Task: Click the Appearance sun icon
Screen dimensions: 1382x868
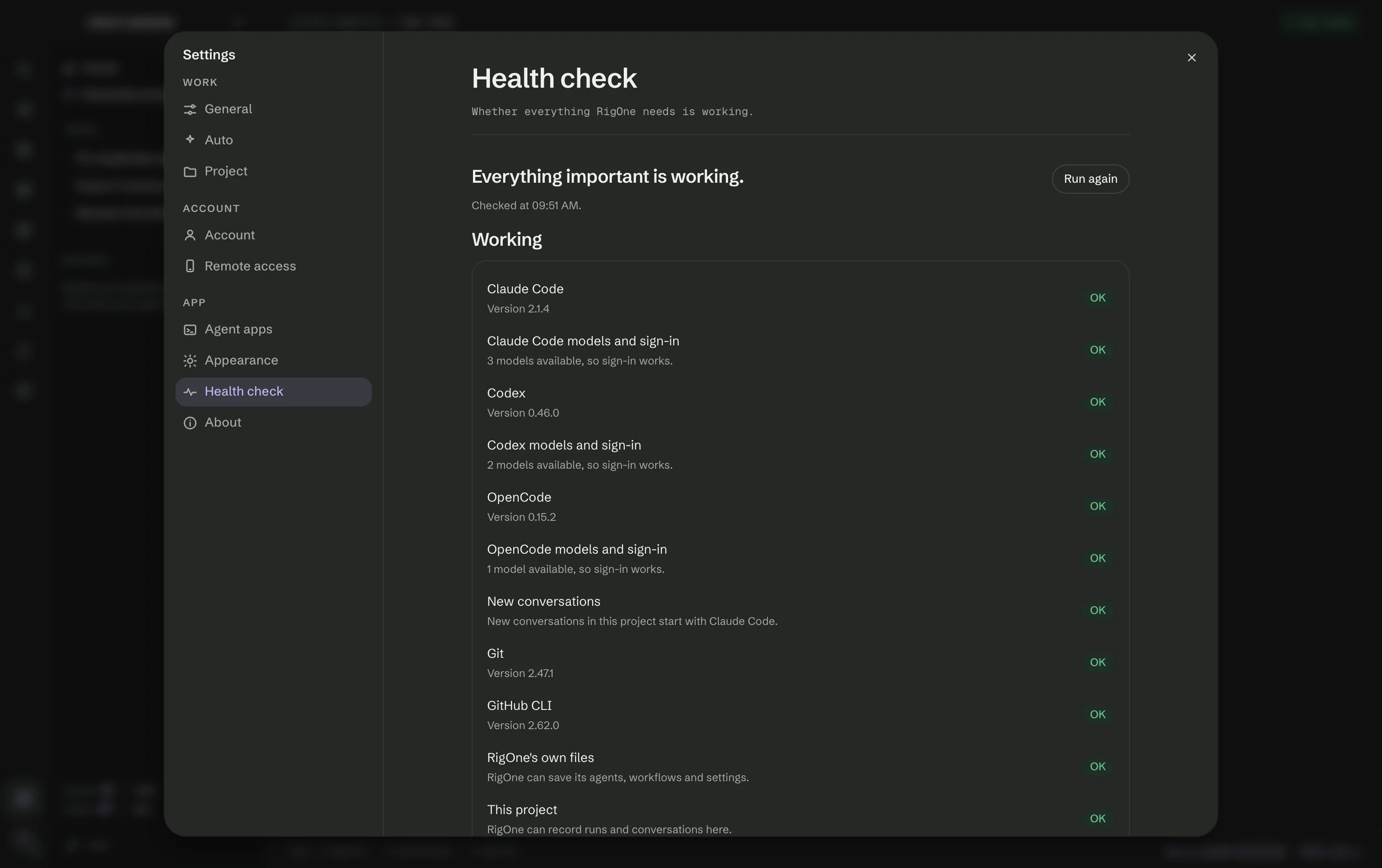Action: (x=190, y=360)
